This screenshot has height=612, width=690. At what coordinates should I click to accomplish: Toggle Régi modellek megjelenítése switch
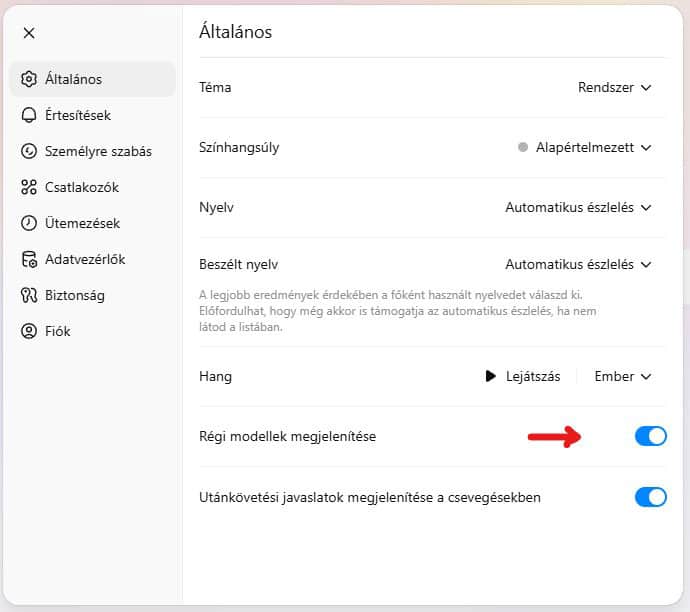click(x=650, y=436)
